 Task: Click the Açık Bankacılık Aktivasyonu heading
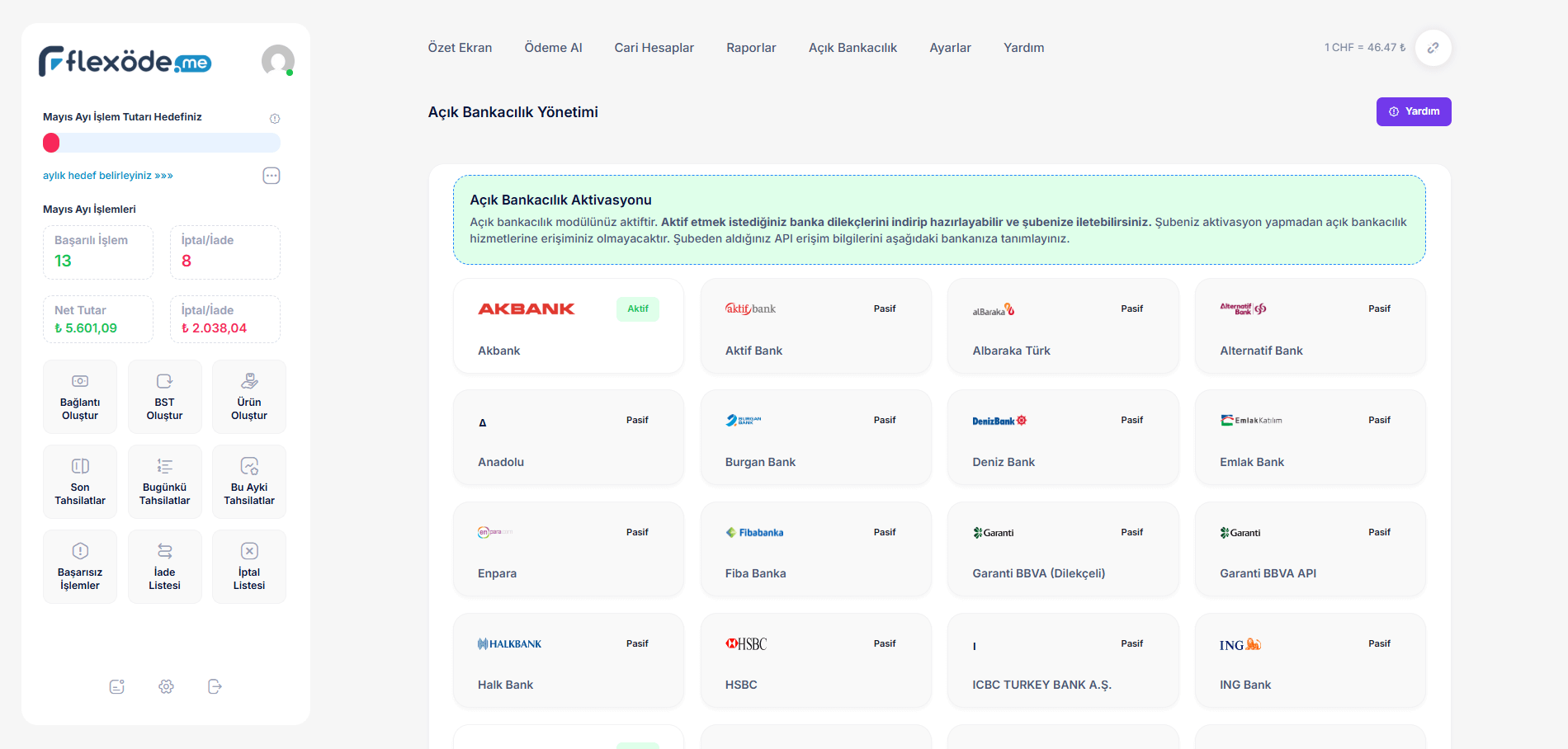click(x=560, y=200)
